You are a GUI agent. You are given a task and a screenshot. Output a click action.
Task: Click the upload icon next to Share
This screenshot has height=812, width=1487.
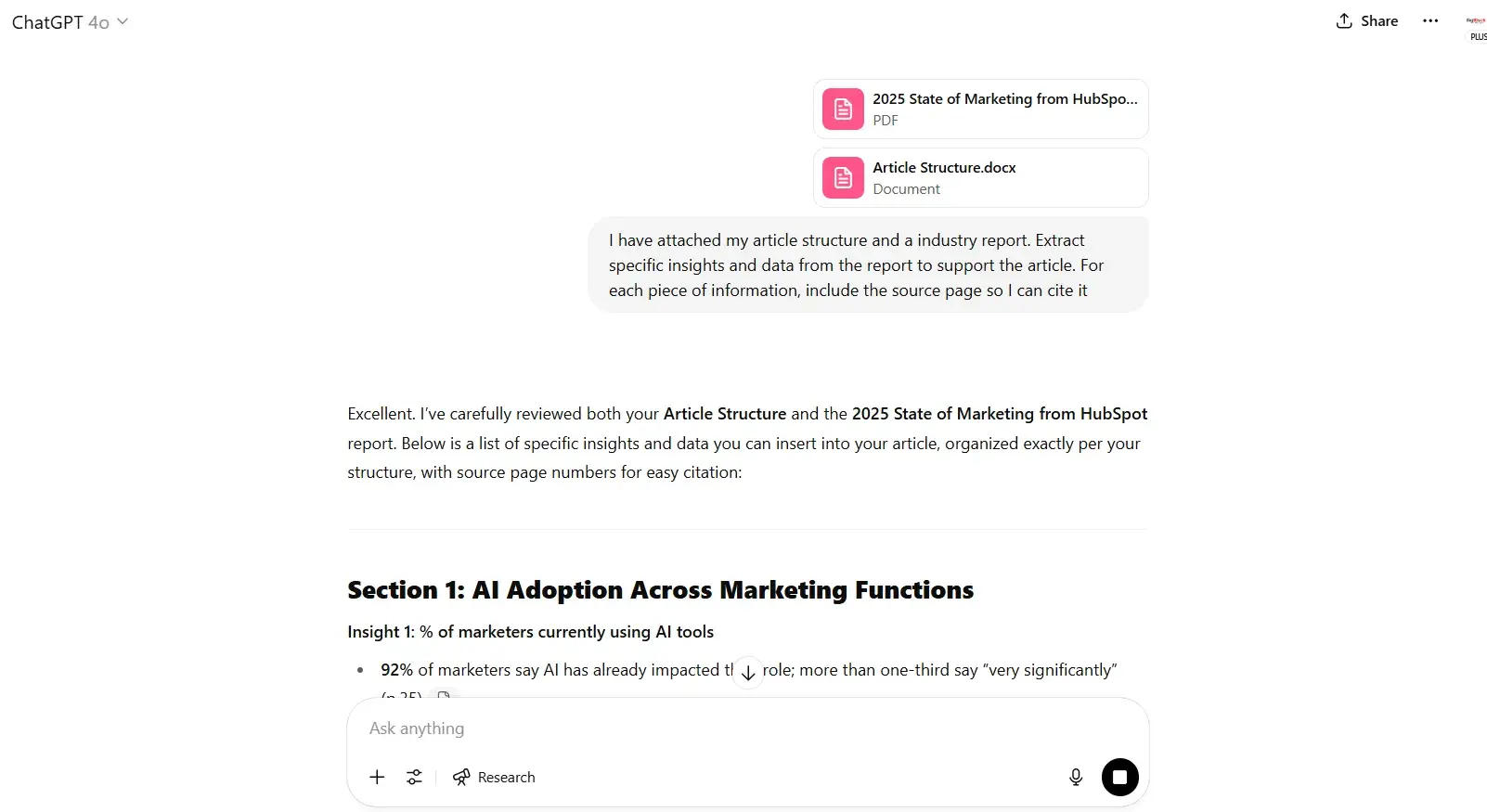(1343, 20)
